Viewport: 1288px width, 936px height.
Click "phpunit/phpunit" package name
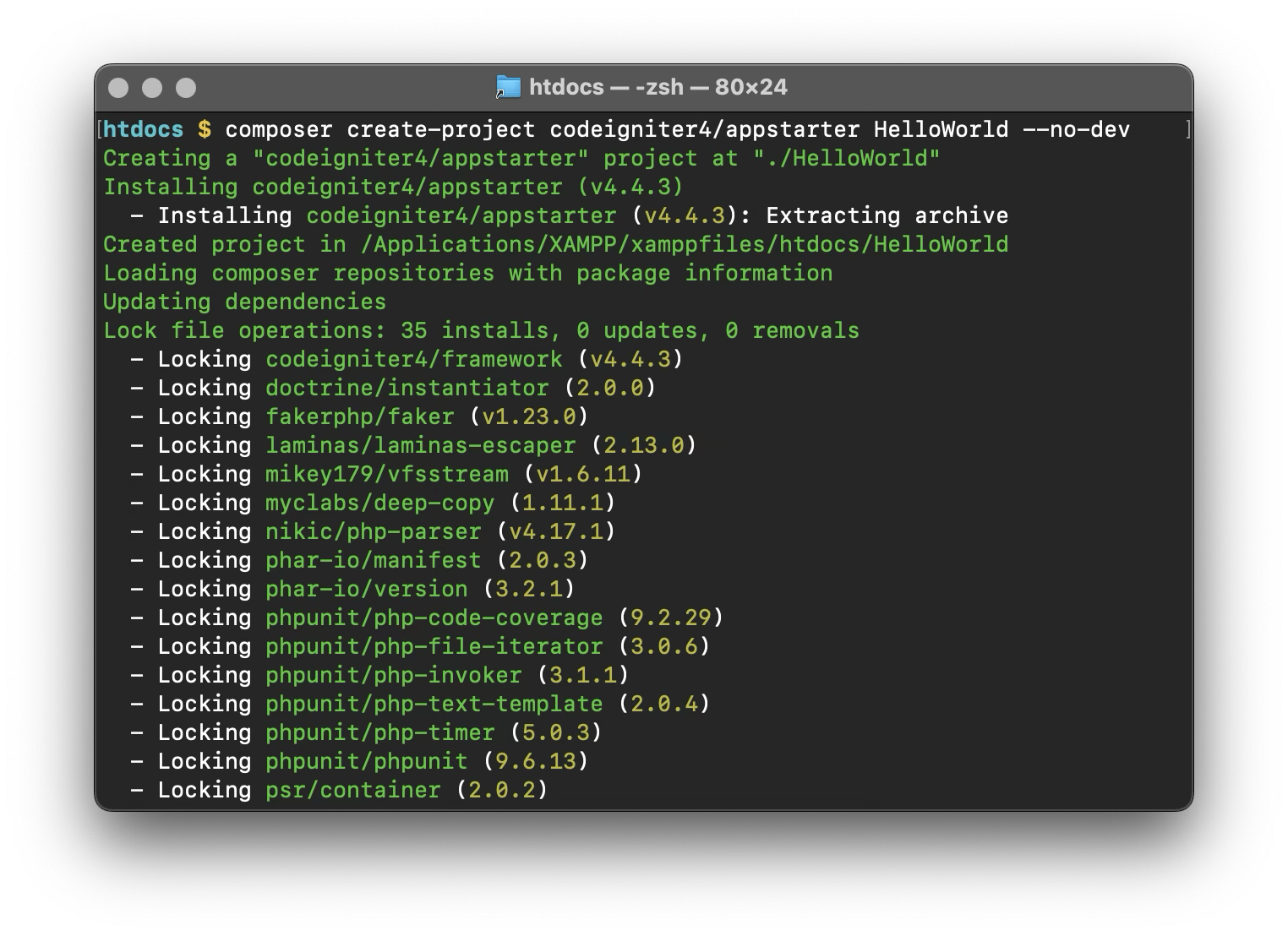pyautogui.click(x=367, y=761)
